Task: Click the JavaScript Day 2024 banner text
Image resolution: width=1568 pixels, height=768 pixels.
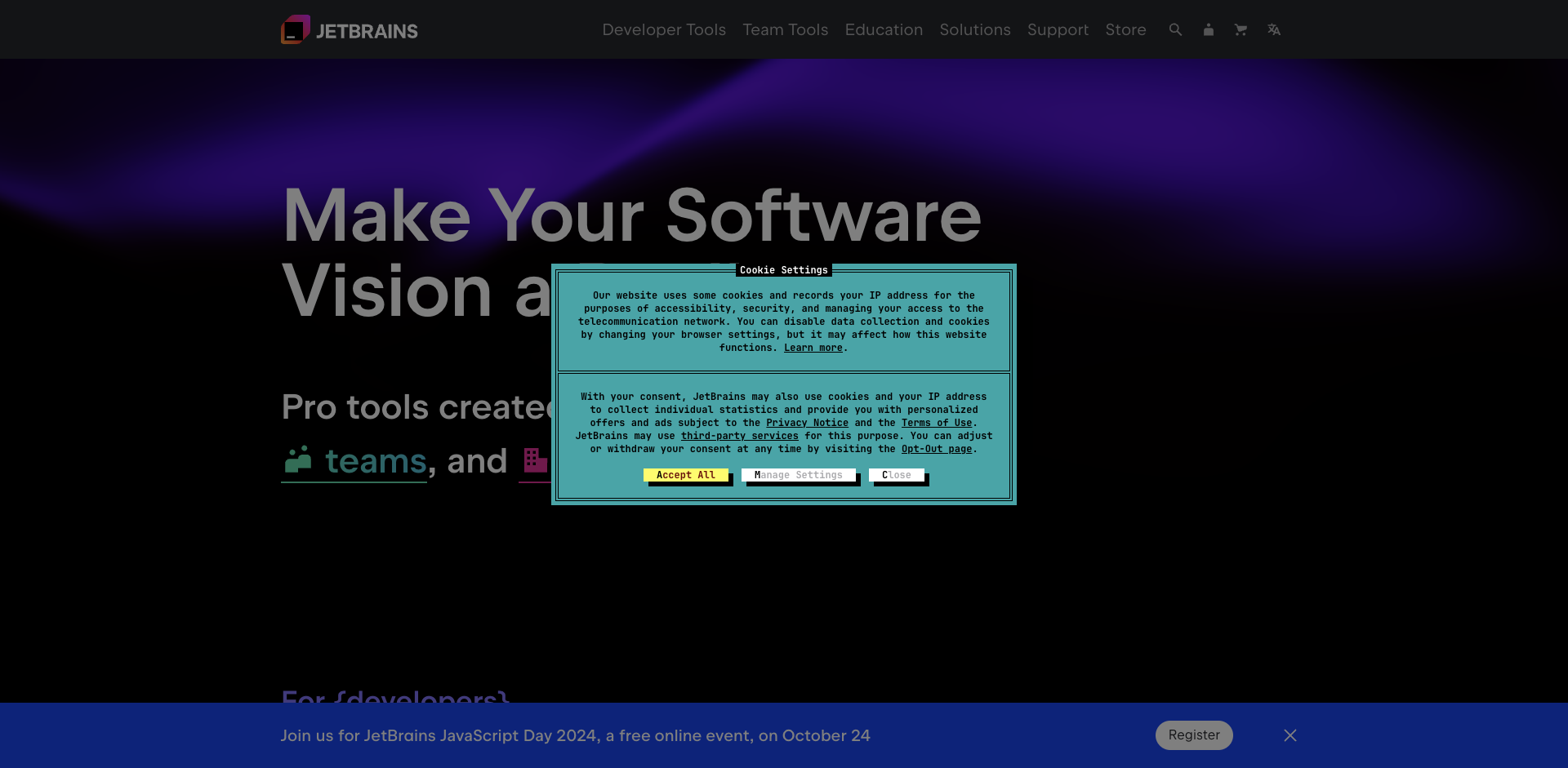Action: pos(575,735)
